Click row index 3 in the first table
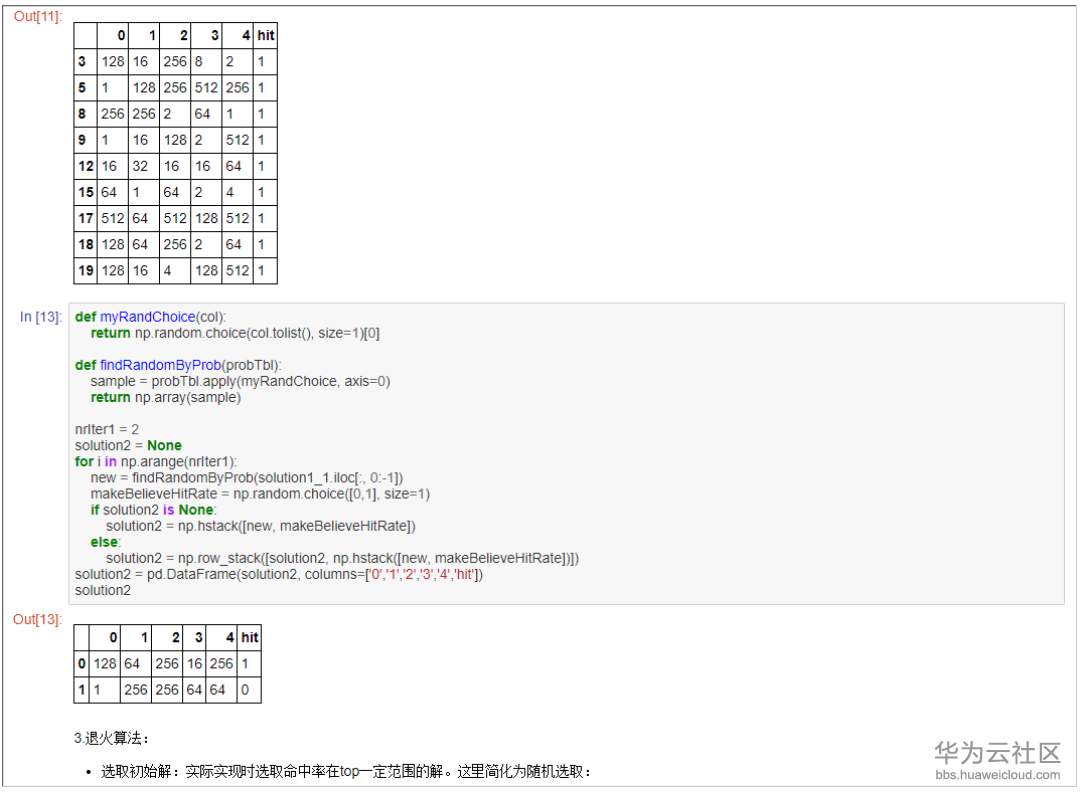Viewport: 1081px width, 800px height. pos(84,61)
